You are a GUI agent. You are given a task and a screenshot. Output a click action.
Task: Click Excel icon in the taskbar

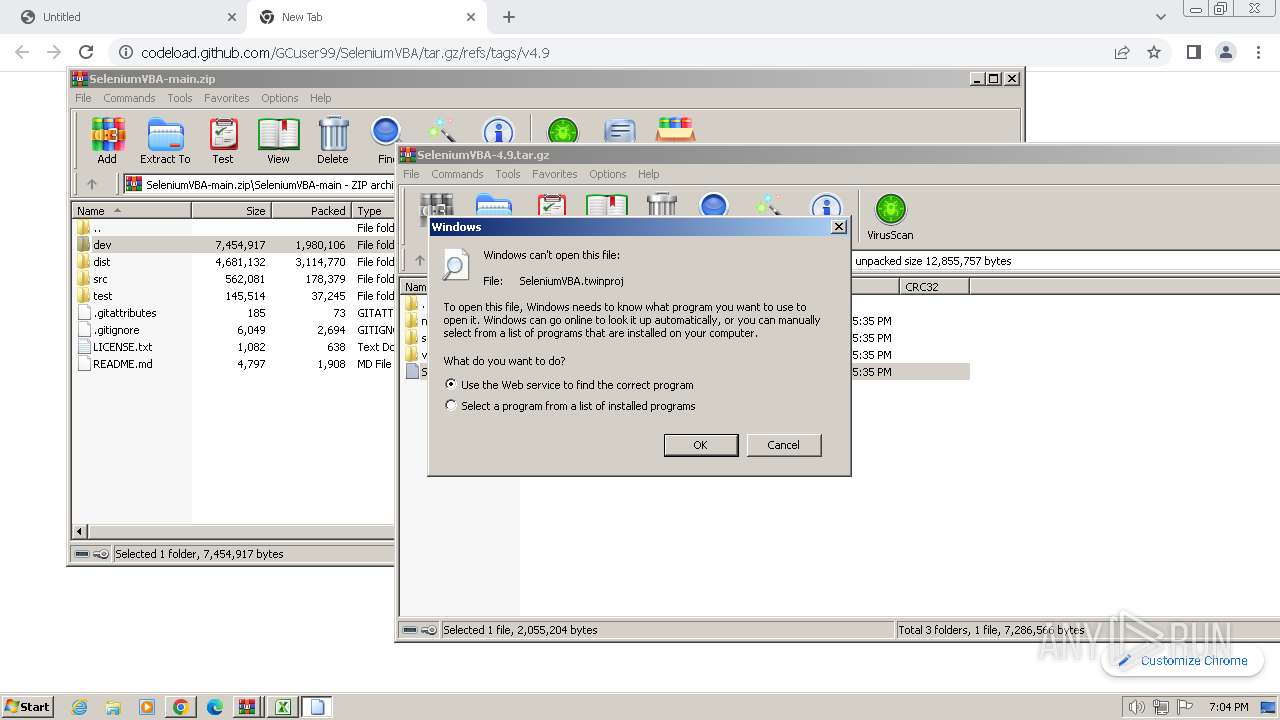tap(283, 707)
